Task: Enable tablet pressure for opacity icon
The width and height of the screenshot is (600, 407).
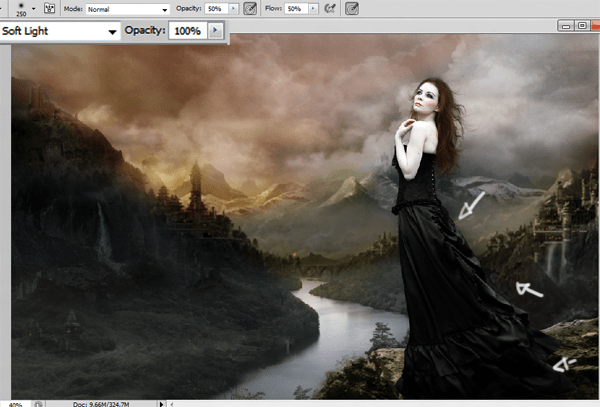Action: [x=250, y=8]
